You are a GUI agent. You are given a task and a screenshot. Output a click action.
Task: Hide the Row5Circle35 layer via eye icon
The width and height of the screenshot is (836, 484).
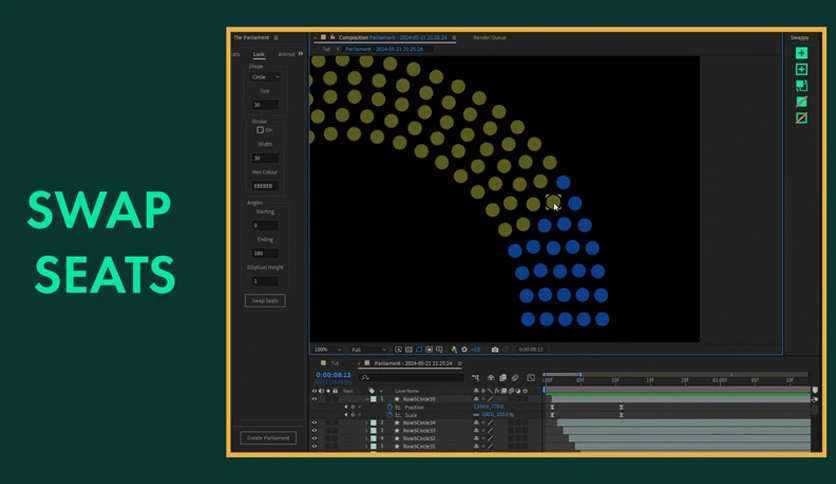[315, 399]
